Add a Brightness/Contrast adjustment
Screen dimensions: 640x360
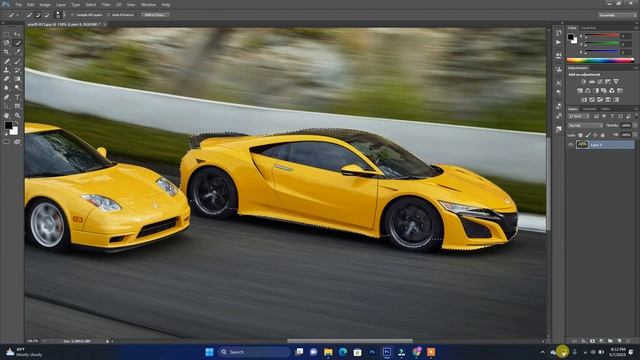point(584,81)
